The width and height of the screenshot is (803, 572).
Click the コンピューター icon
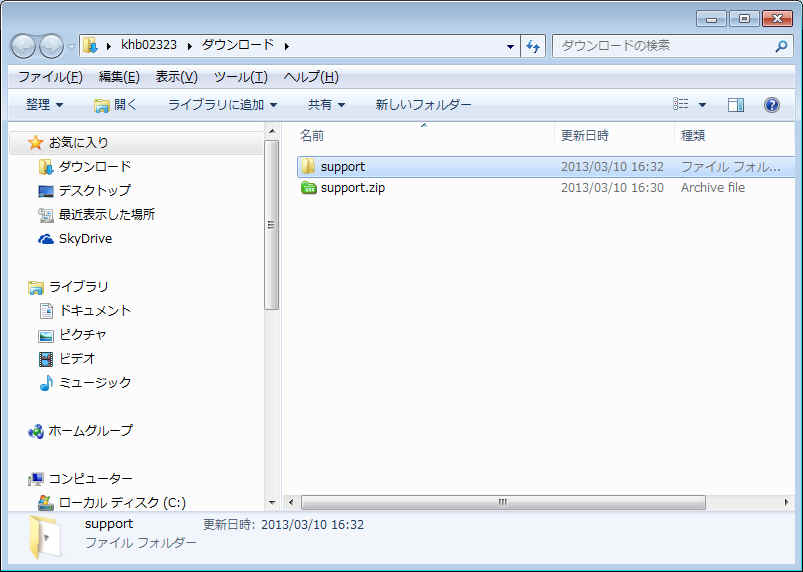35,479
